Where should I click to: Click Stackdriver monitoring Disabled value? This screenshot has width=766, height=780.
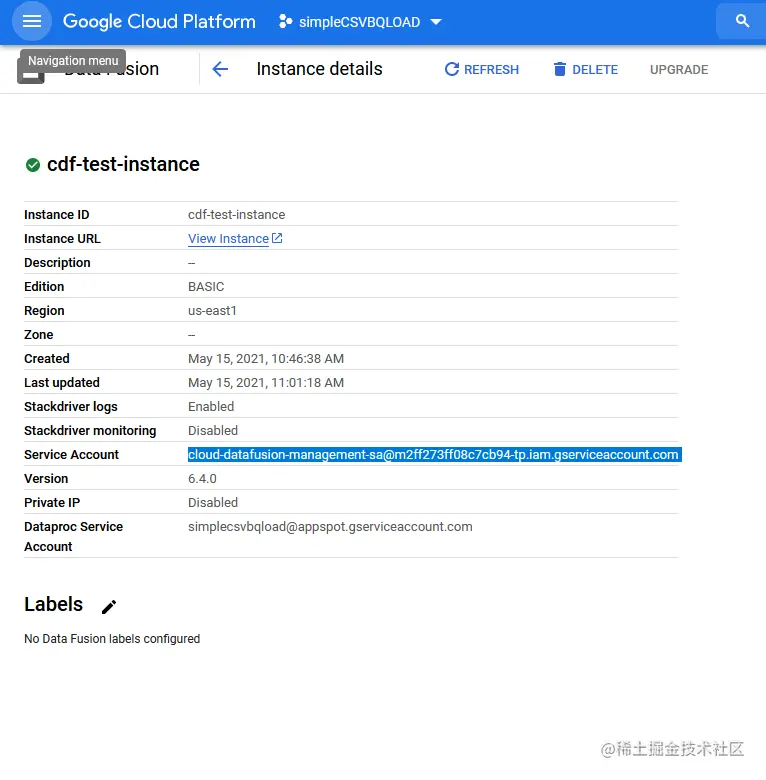[213, 431]
